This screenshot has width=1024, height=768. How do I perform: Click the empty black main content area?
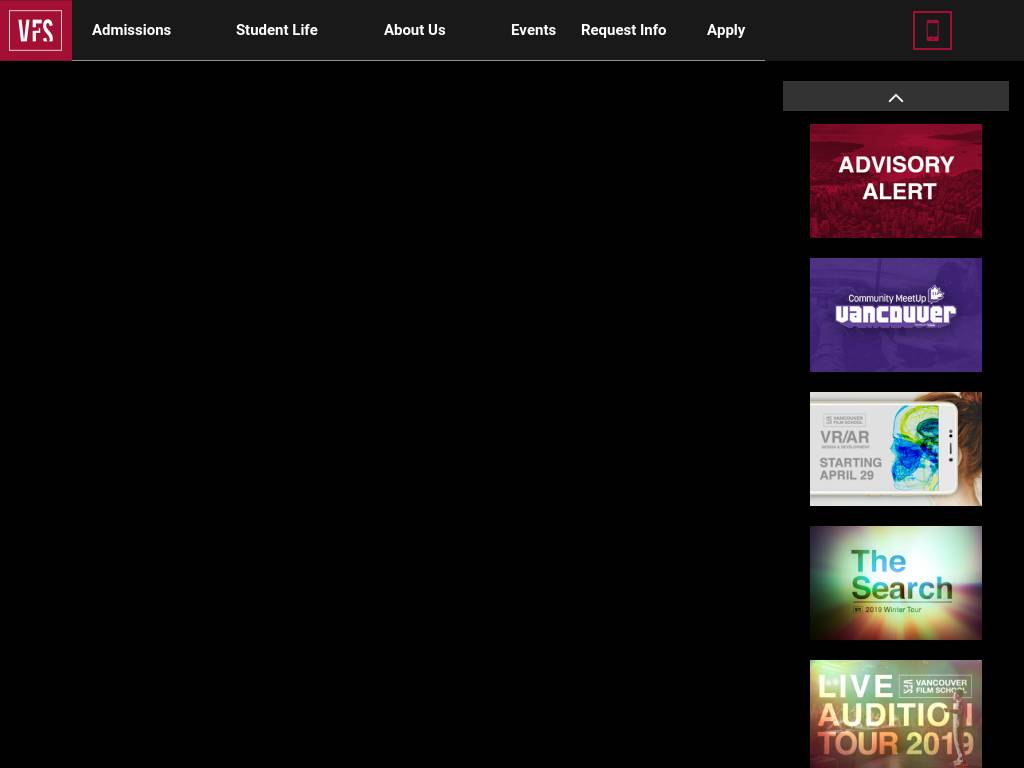382,400
